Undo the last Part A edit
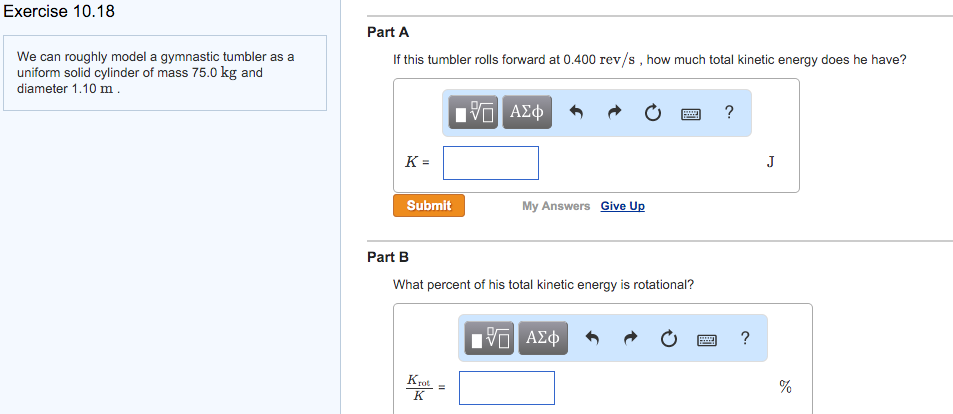Screen dimensions: 953x414 point(576,113)
